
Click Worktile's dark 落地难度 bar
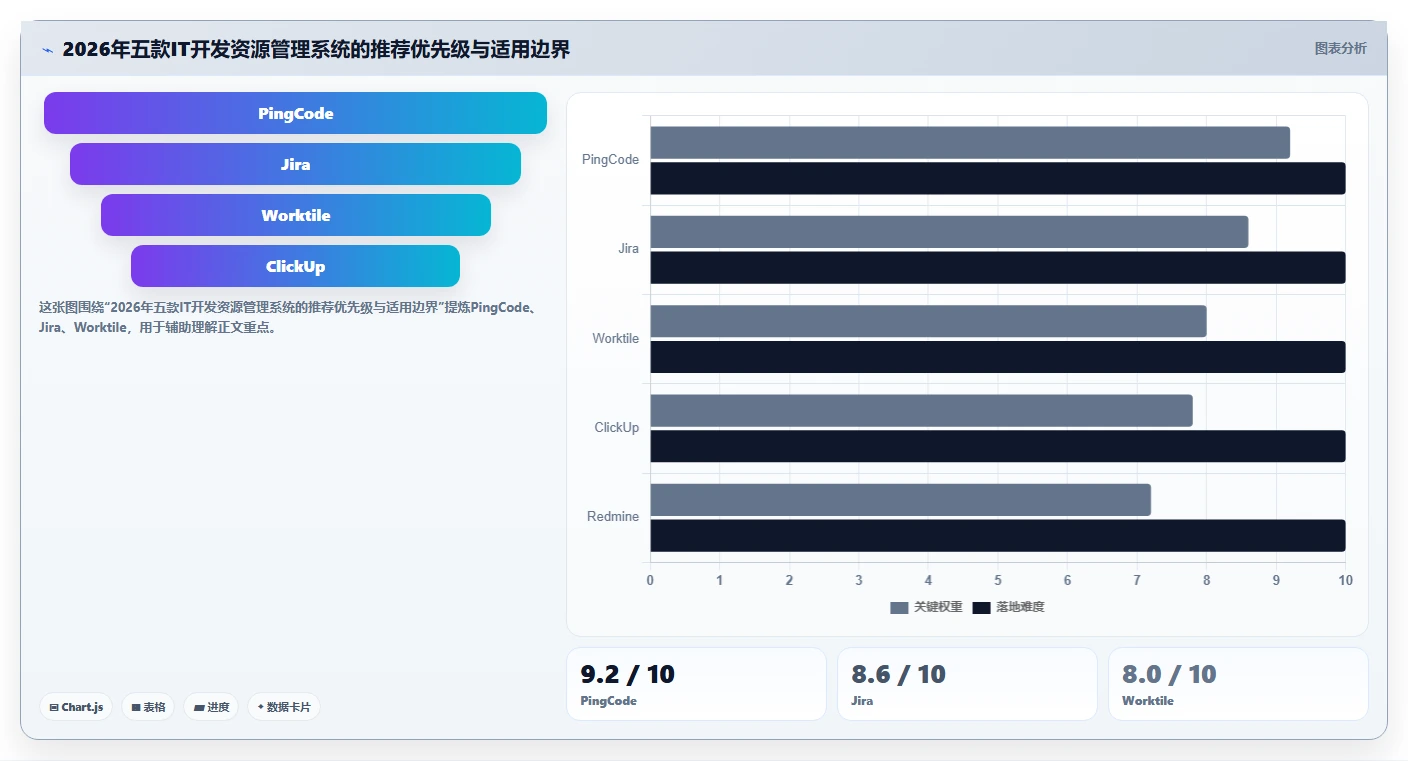click(x=998, y=357)
